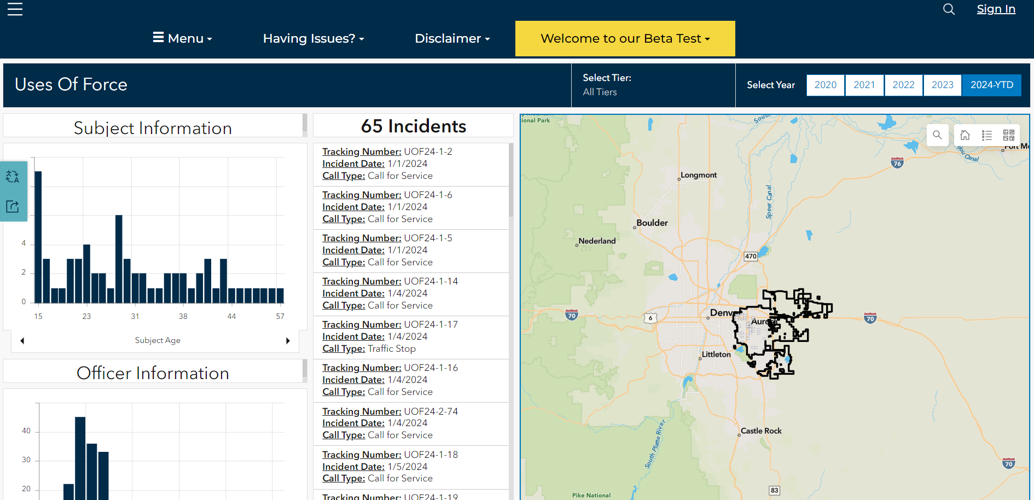1034x500 pixels.
Task: Expand the Select Tier dropdown
Action: click(x=652, y=85)
